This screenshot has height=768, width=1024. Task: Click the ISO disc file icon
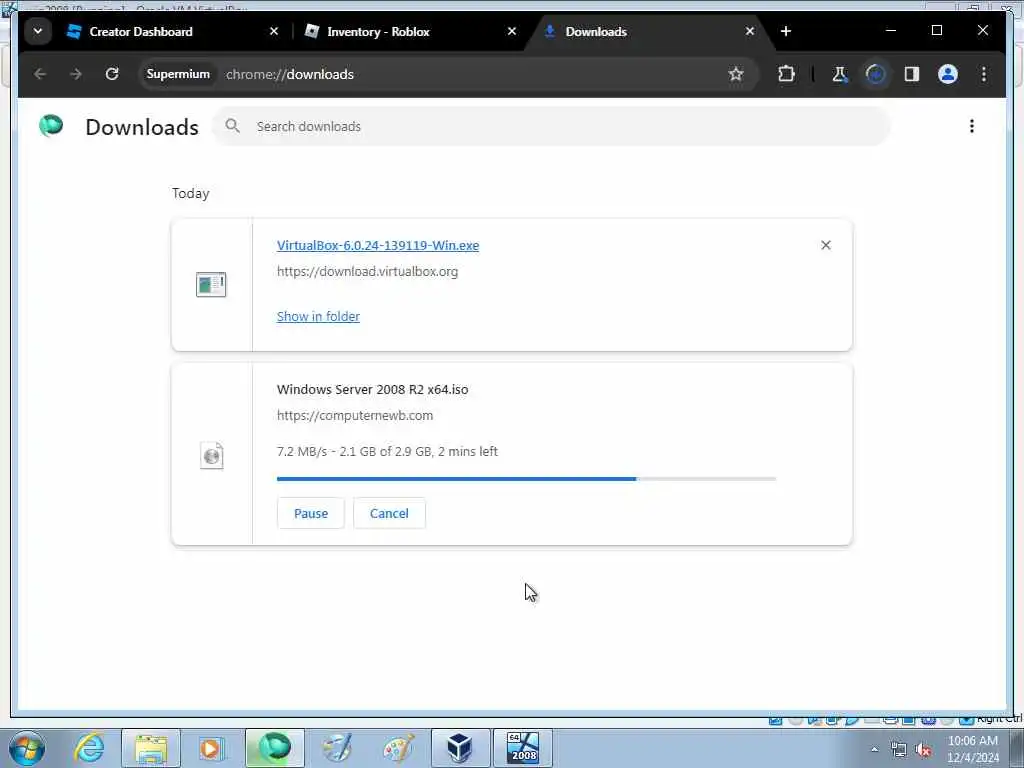212,455
